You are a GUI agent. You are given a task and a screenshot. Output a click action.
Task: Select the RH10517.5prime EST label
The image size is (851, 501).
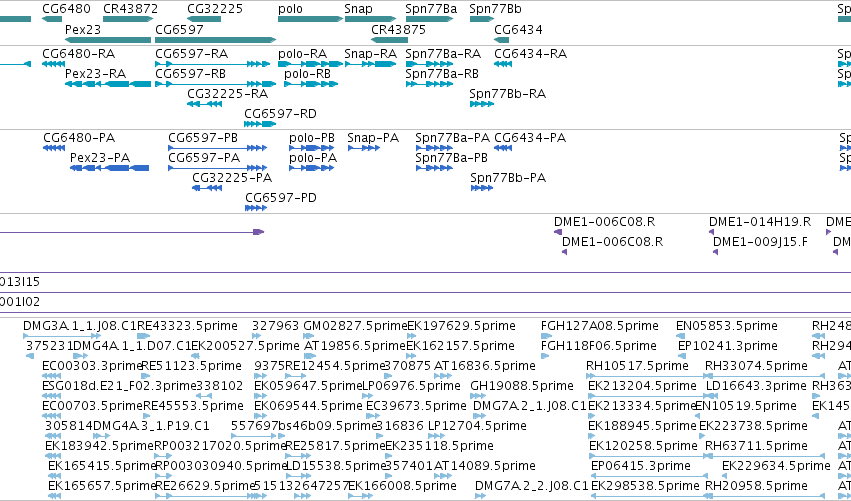pyautogui.click(x=637, y=366)
